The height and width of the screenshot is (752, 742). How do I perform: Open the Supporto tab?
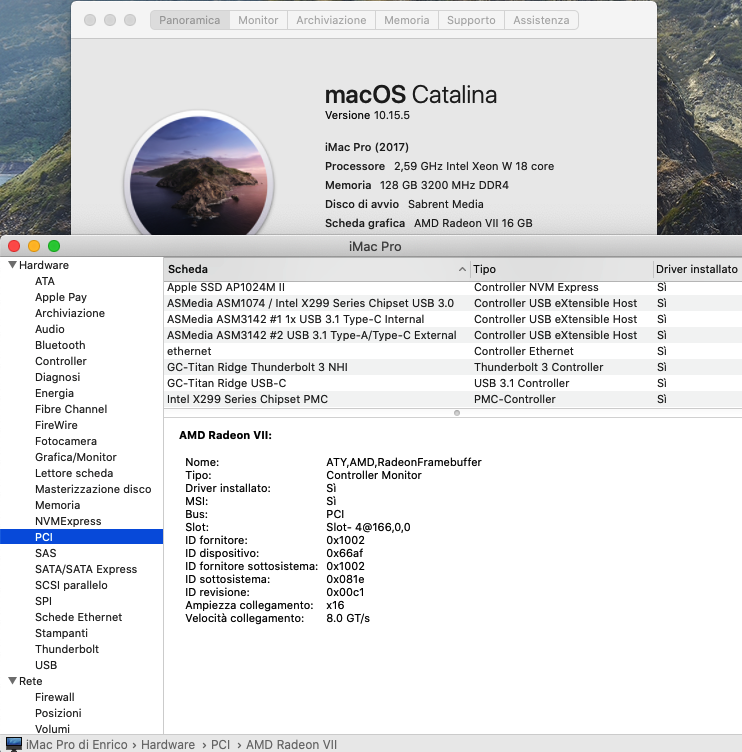pos(471,20)
